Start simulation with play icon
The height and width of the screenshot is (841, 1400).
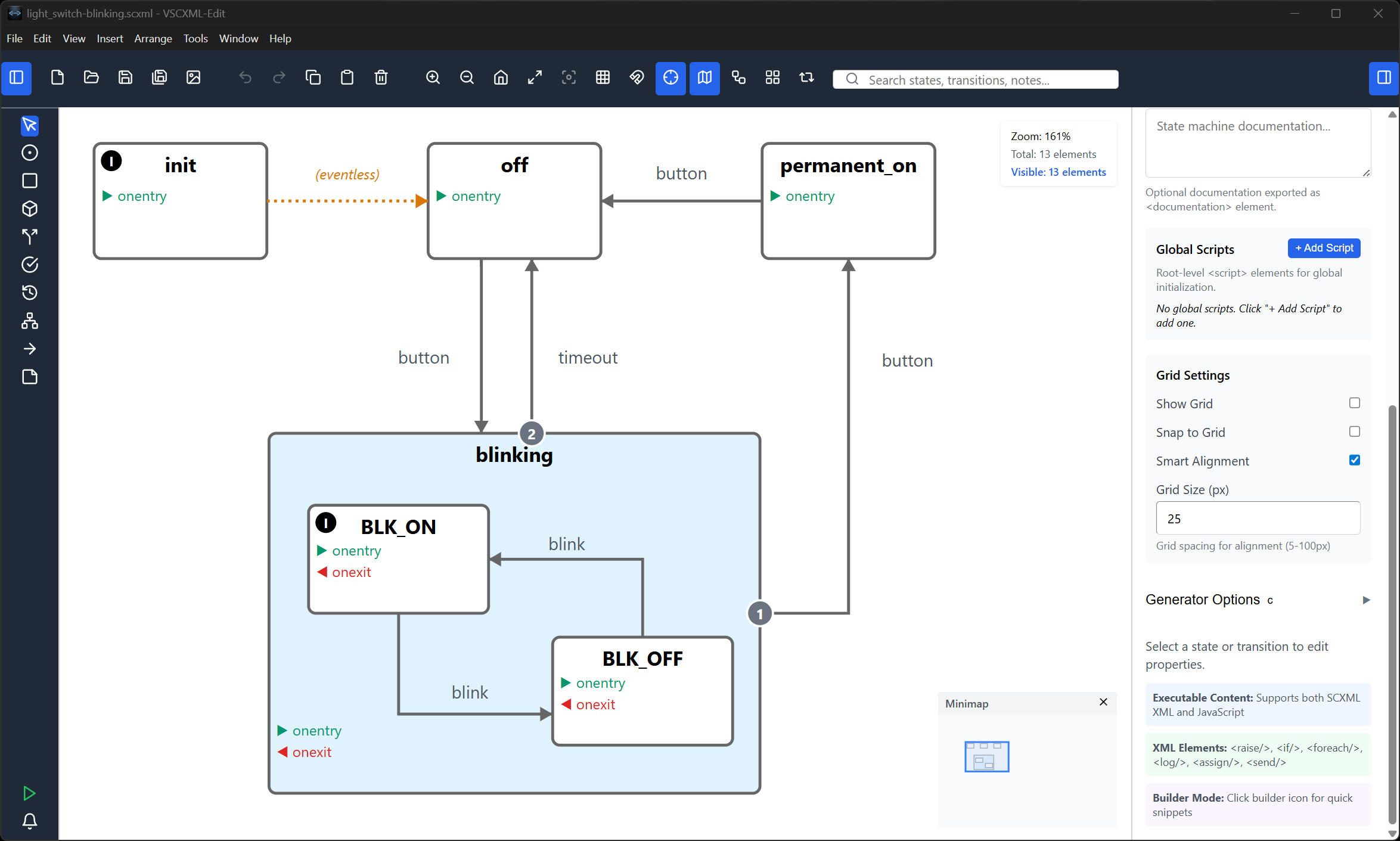click(x=29, y=793)
